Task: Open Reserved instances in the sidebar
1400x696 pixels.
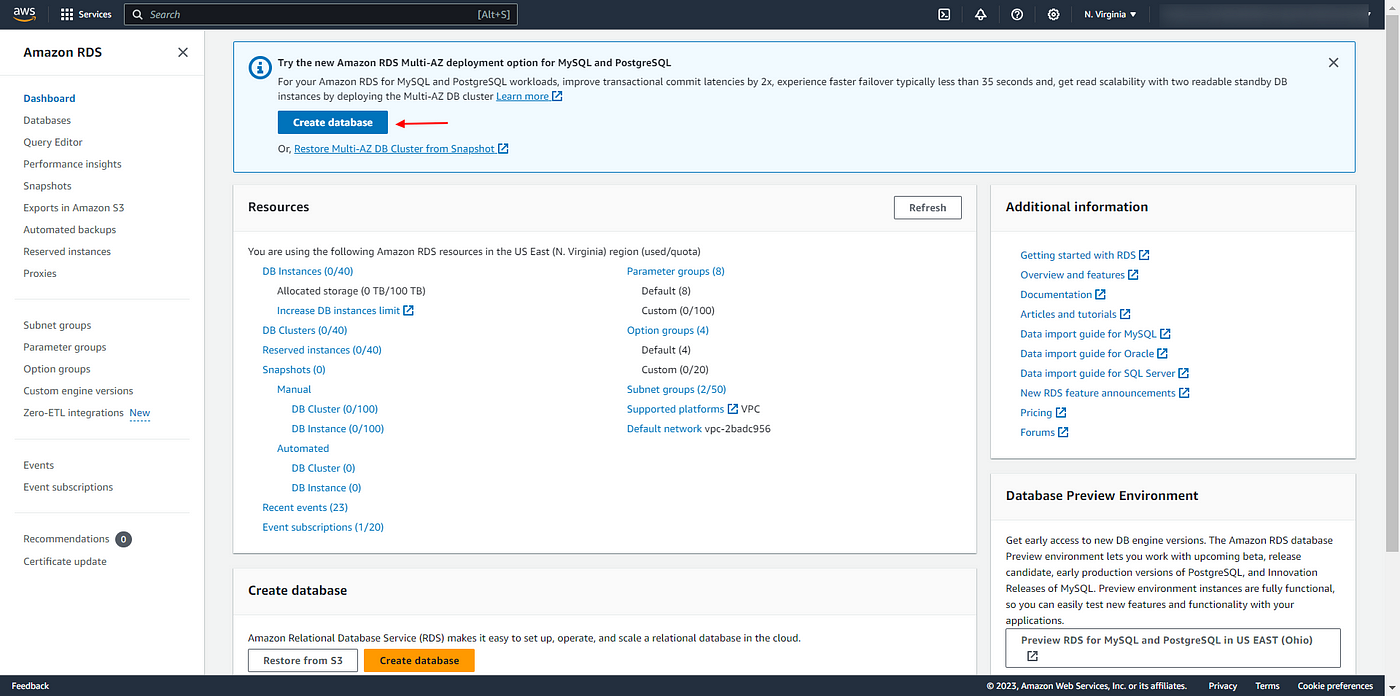Action: tap(67, 252)
